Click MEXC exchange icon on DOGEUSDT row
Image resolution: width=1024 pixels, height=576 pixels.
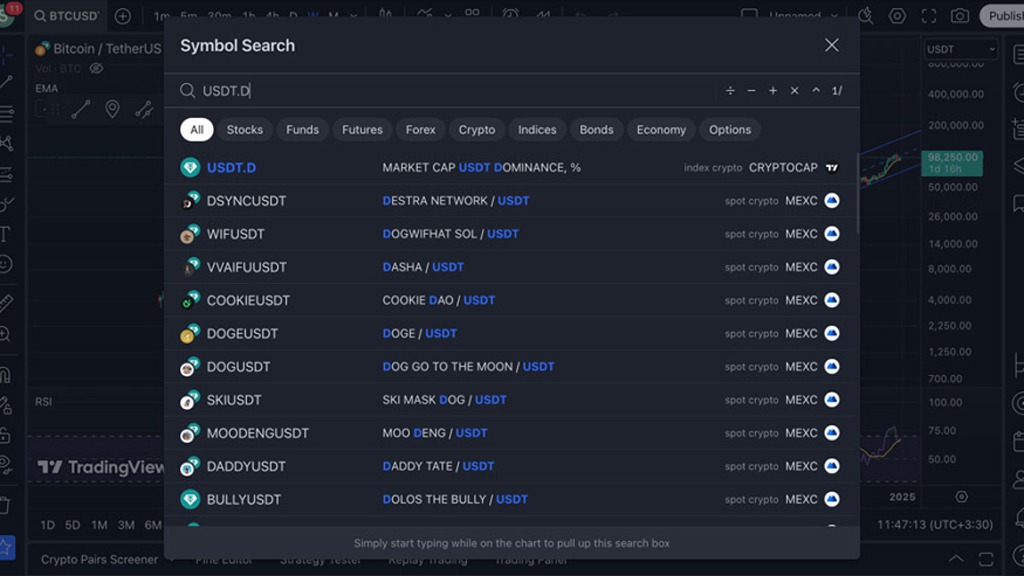[831, 333]
